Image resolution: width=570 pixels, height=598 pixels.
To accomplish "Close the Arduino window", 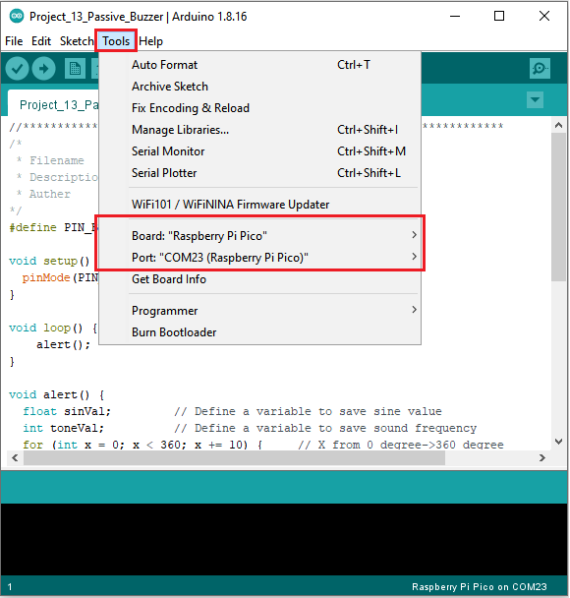I will (544, 16).
